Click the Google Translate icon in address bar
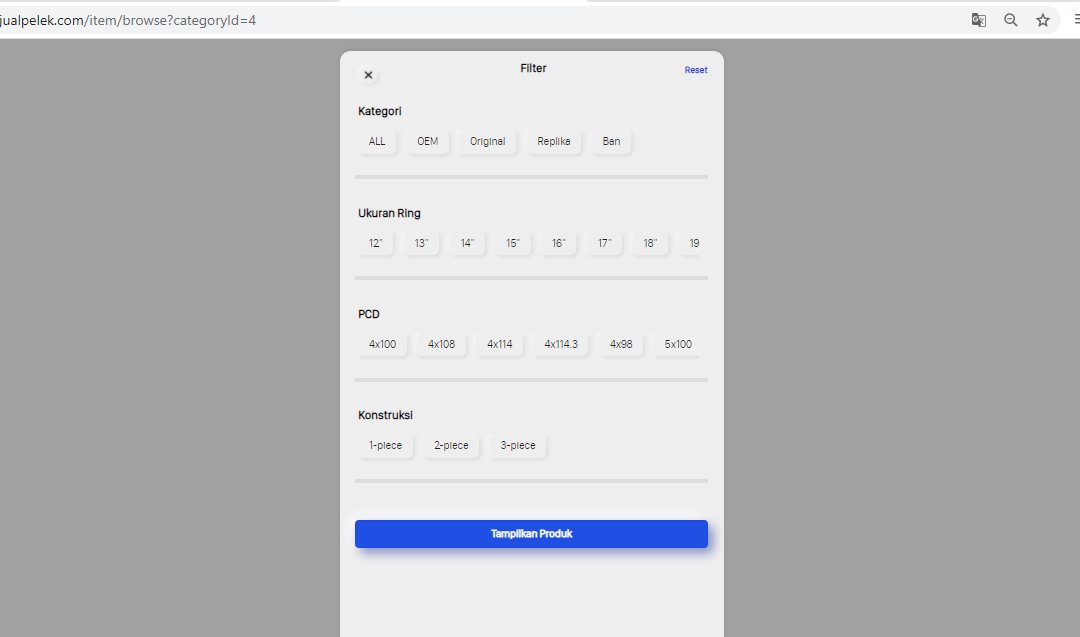 (x=979, y=20)
